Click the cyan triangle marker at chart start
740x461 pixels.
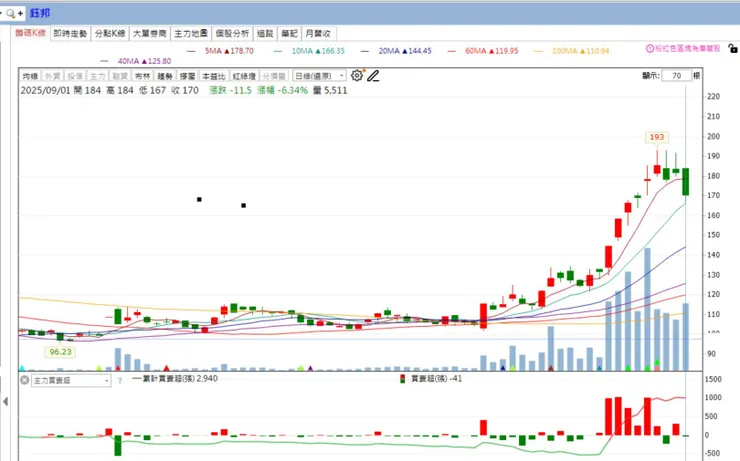point(22,368)
